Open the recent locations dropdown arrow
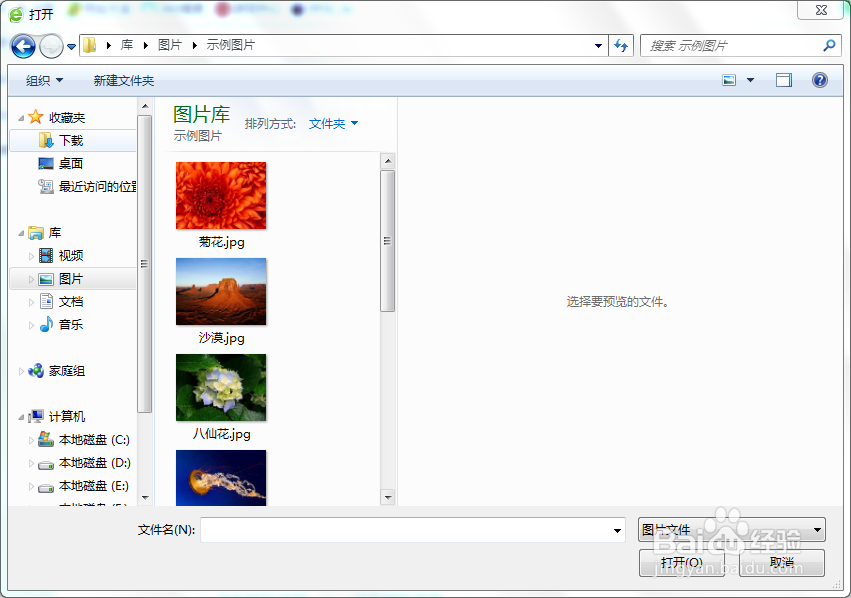Screen dimensions: 851x598 pos(71,47)
